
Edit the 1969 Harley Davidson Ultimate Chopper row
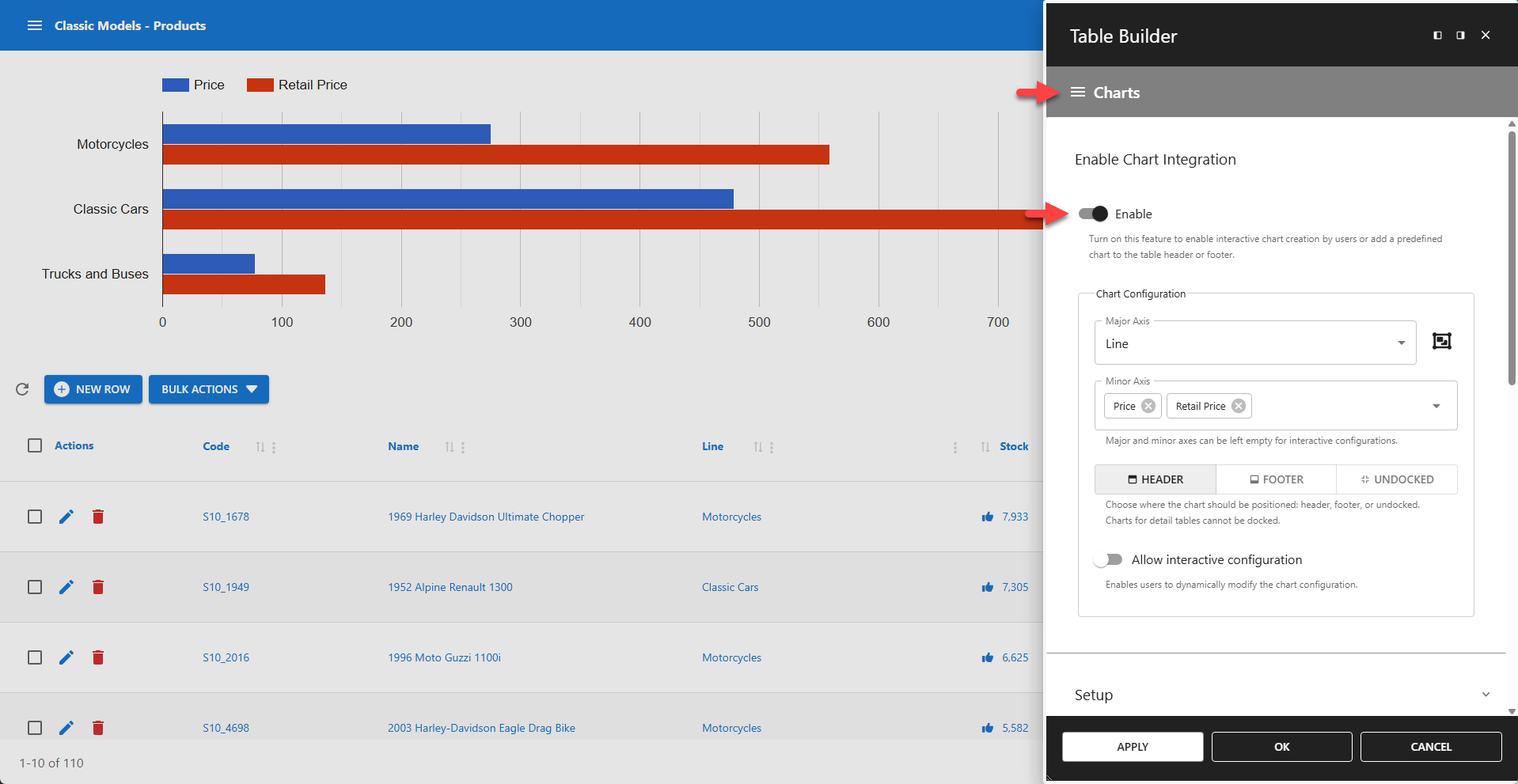pos(66,517)
